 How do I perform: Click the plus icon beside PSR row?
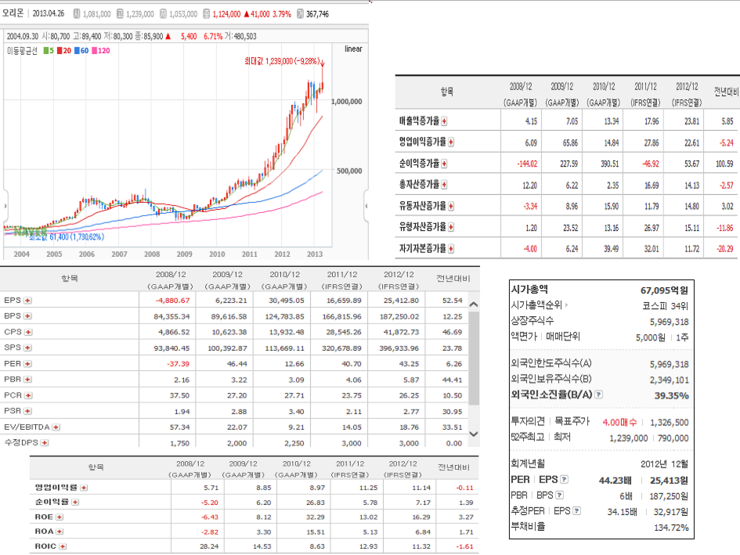tap(28, 411)
